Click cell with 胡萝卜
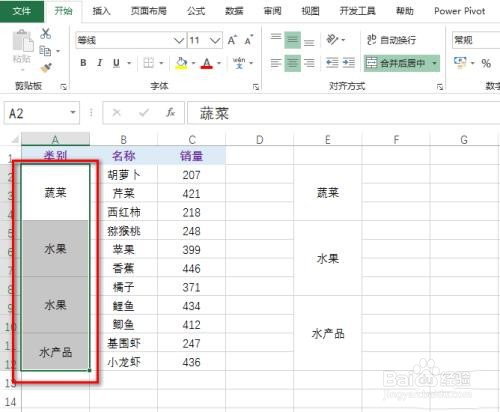This screenshot has width=500, height=412. tap(124, 174)
